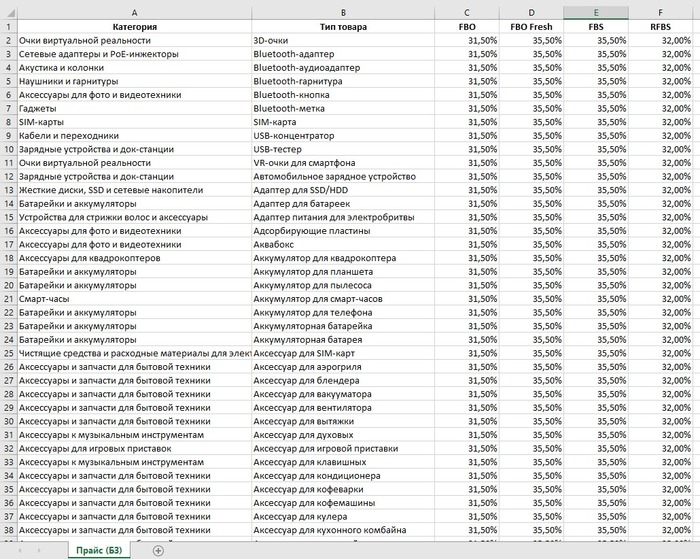Select cell Bluetooth-кнопка
Image resolution: width=700 pixels, height=559 pixels.
coord(343,95)
